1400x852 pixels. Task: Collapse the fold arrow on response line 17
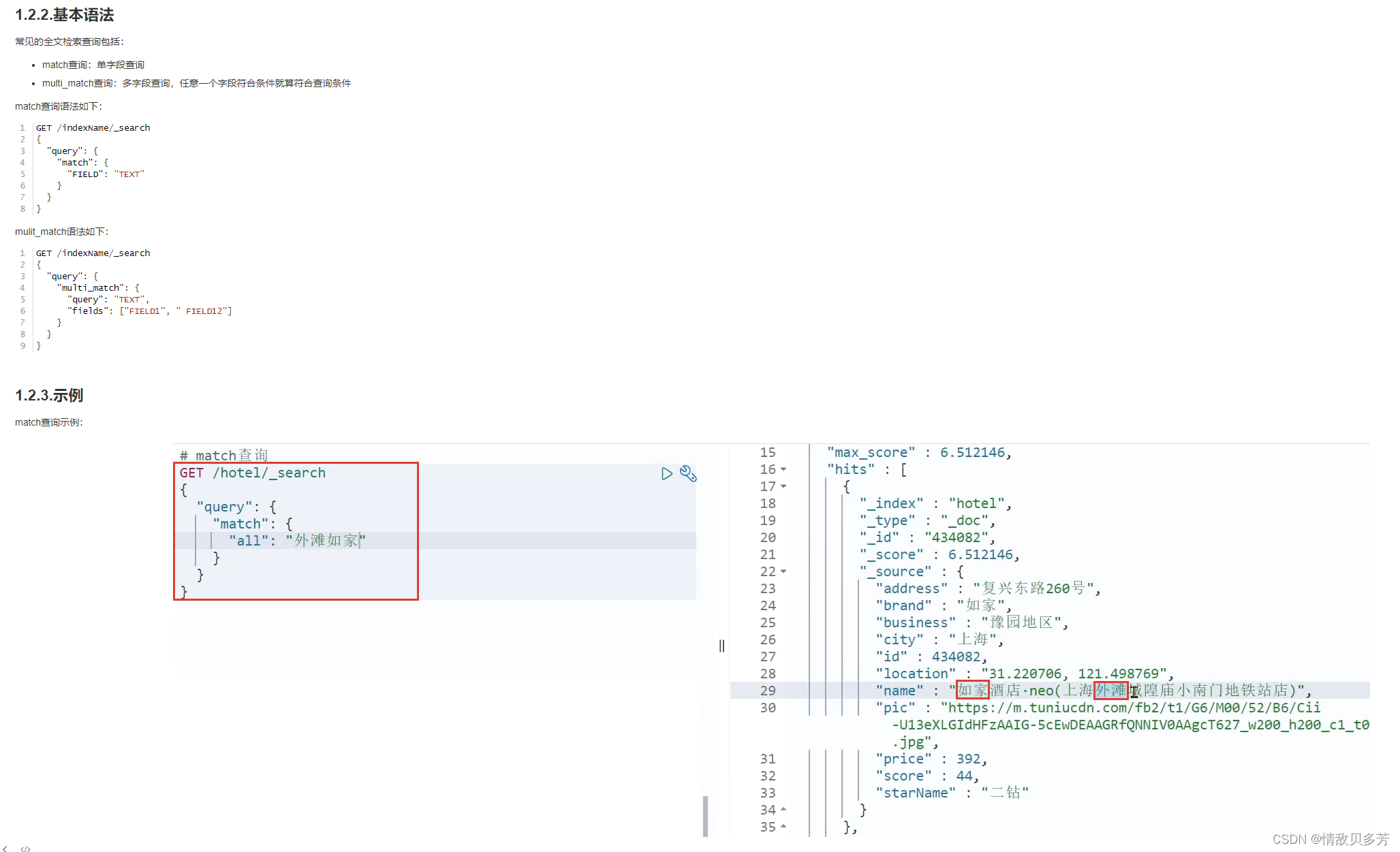click(783, 486)
